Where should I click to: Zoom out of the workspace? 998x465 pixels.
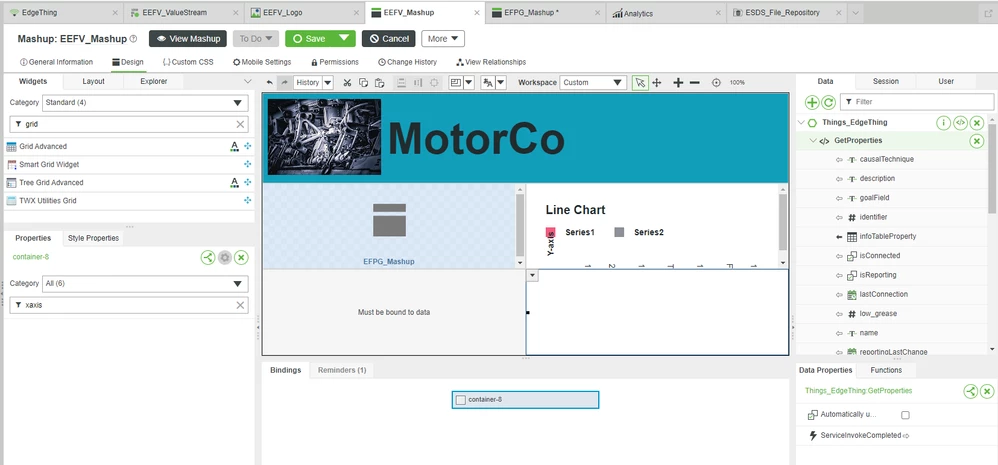[x=694, y=83]
